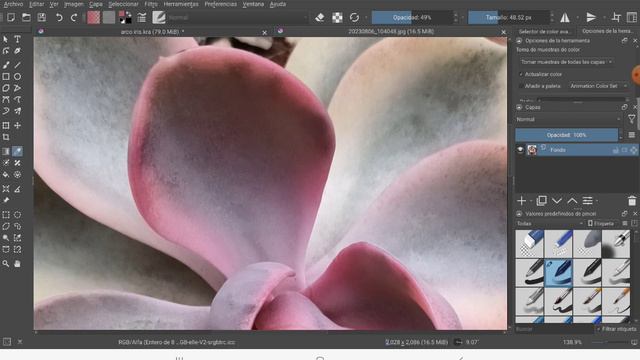Switch to Selector de color avanzado tab
This screenshot has height=360, width=640.
click(x=544, y=31)
